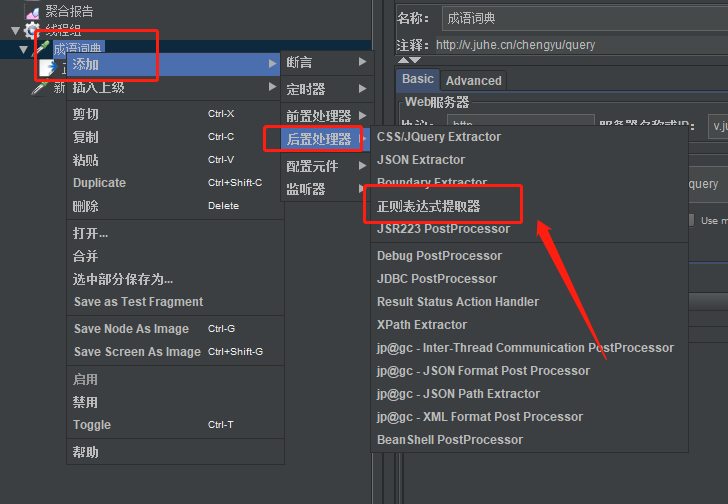This screenshot has width=728, height=504.
Task: Add a JSR223 PostProcessor
Action: coord(529,229)
